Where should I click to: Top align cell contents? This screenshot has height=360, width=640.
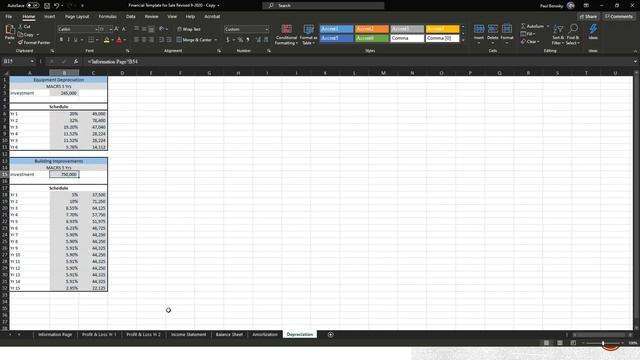[x=136, y=29]
